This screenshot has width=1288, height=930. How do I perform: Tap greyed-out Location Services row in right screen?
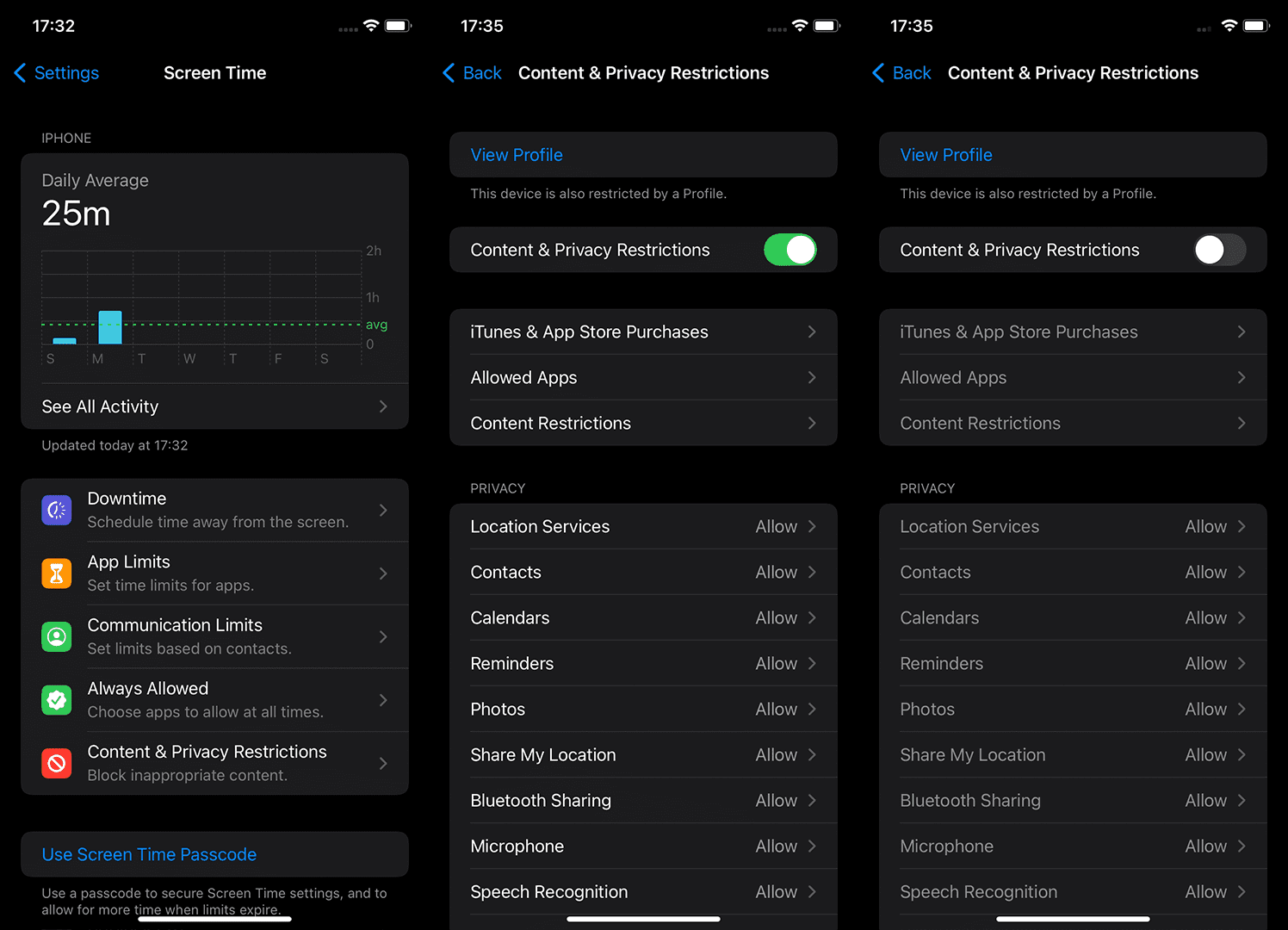click(x=1073, y=526)
